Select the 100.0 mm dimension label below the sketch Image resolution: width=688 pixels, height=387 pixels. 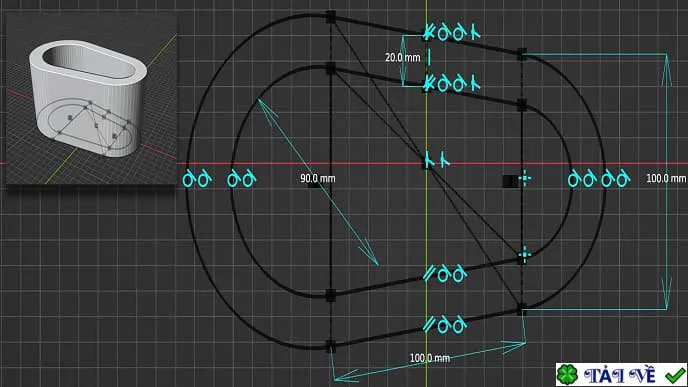coord(430,358)
